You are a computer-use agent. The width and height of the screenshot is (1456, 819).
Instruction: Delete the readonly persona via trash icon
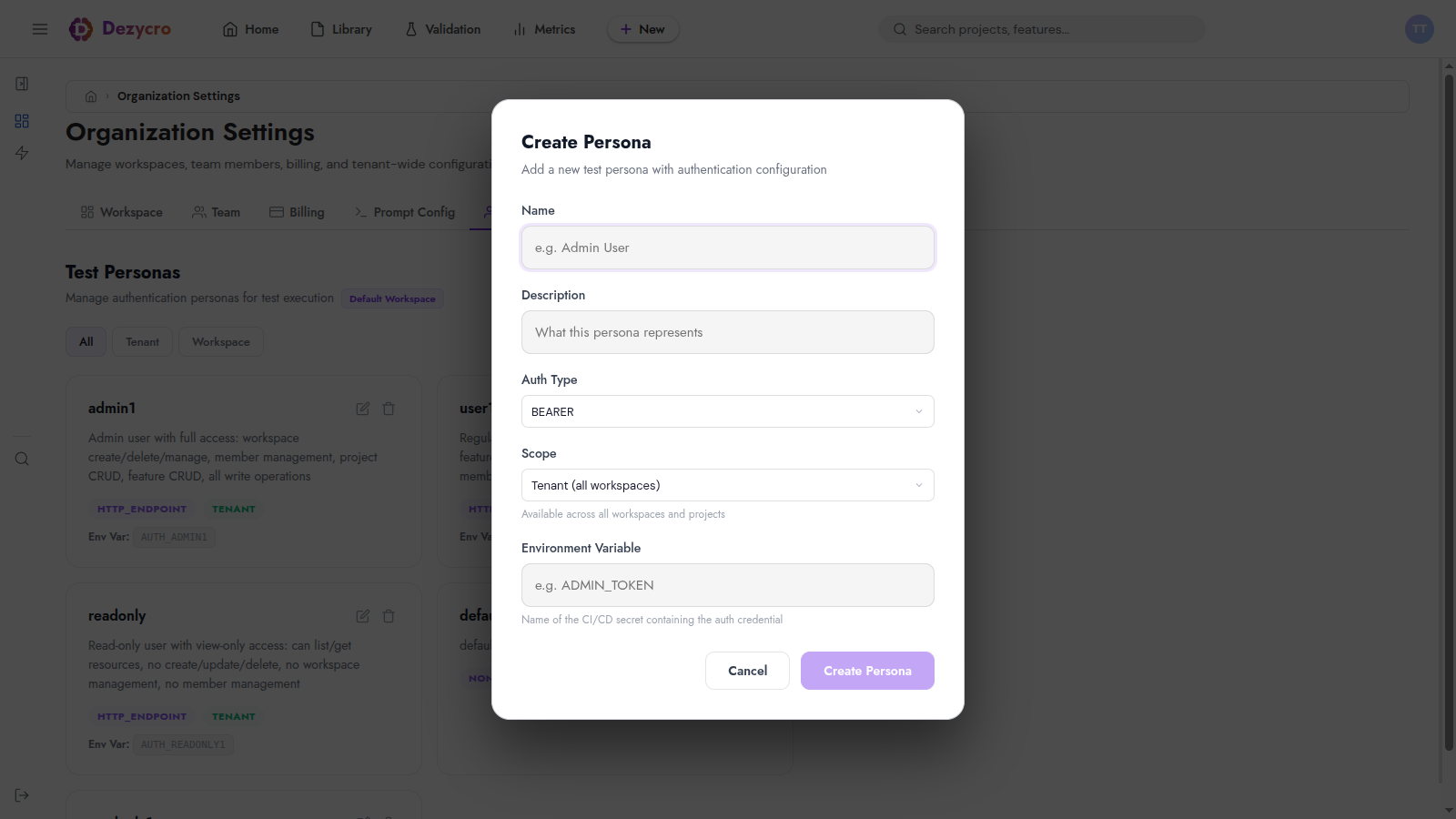point(389,616)
